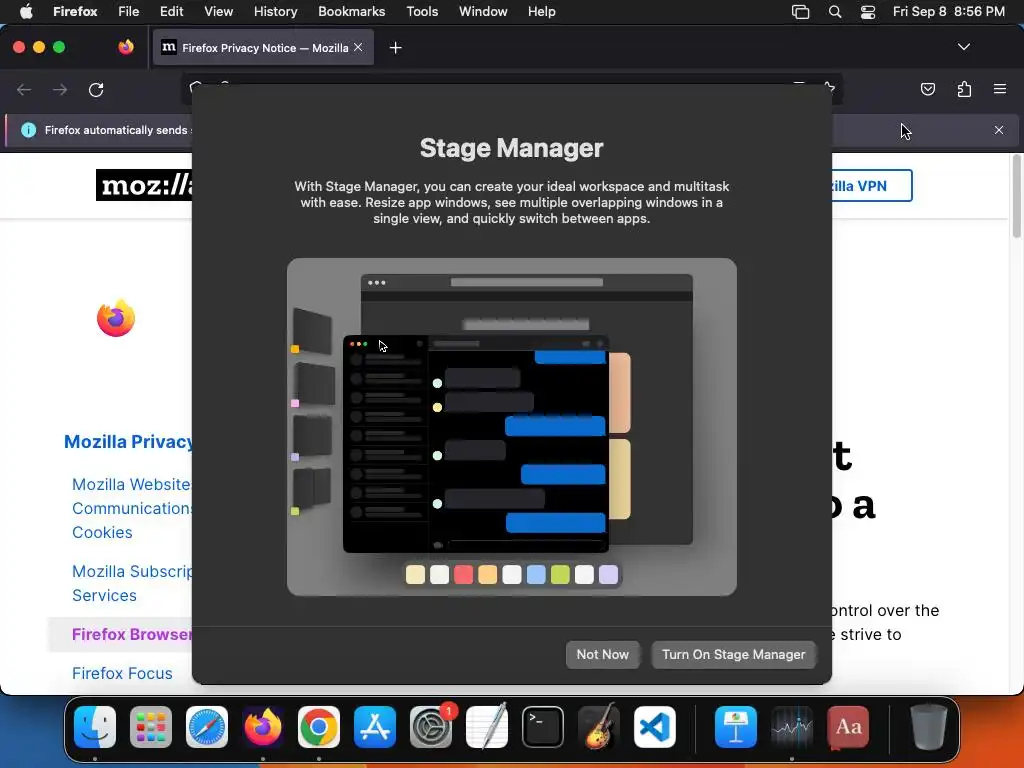Open the Tools menu
1024x768 pixels.
tap(422, 11)
